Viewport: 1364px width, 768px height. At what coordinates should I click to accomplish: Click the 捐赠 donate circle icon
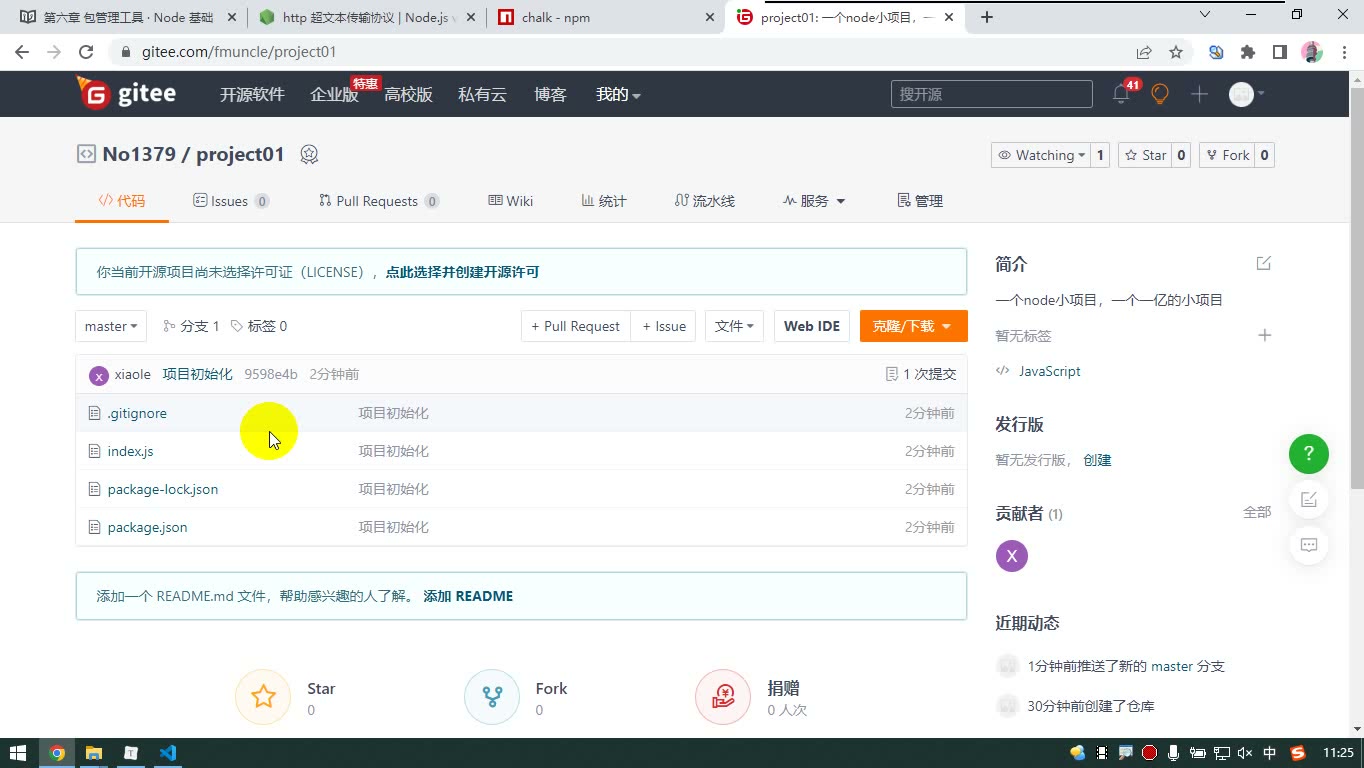pos(723,697)
